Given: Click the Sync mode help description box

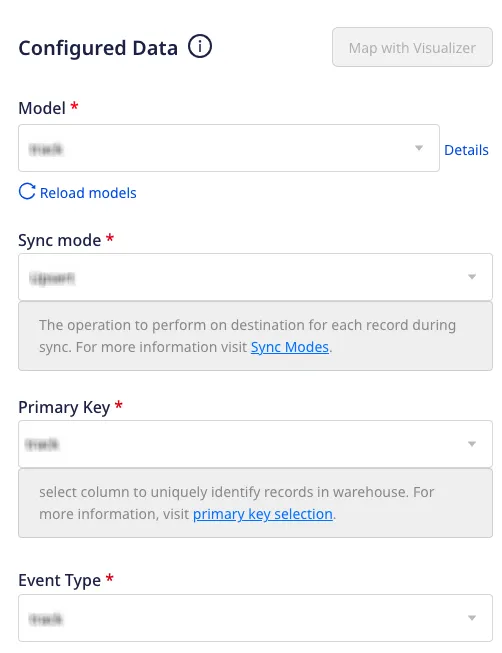Looking at the screenshot, I should pos(255,336).
